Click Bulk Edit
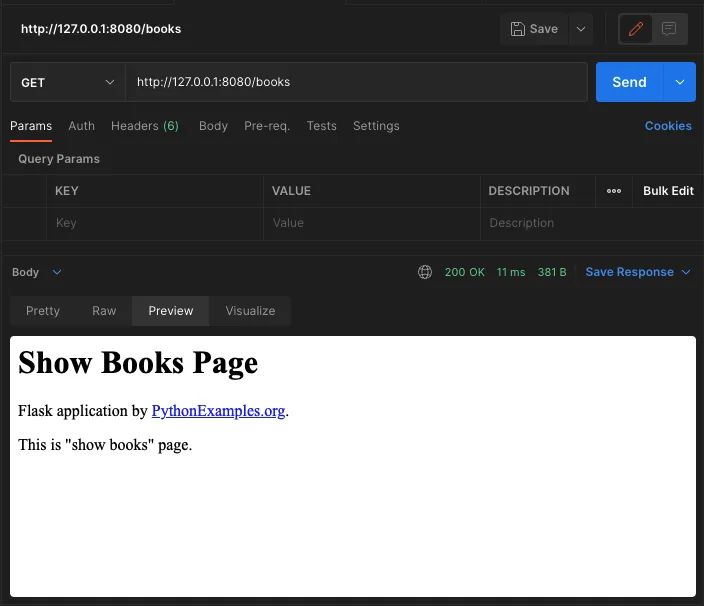 click(668, 191)
